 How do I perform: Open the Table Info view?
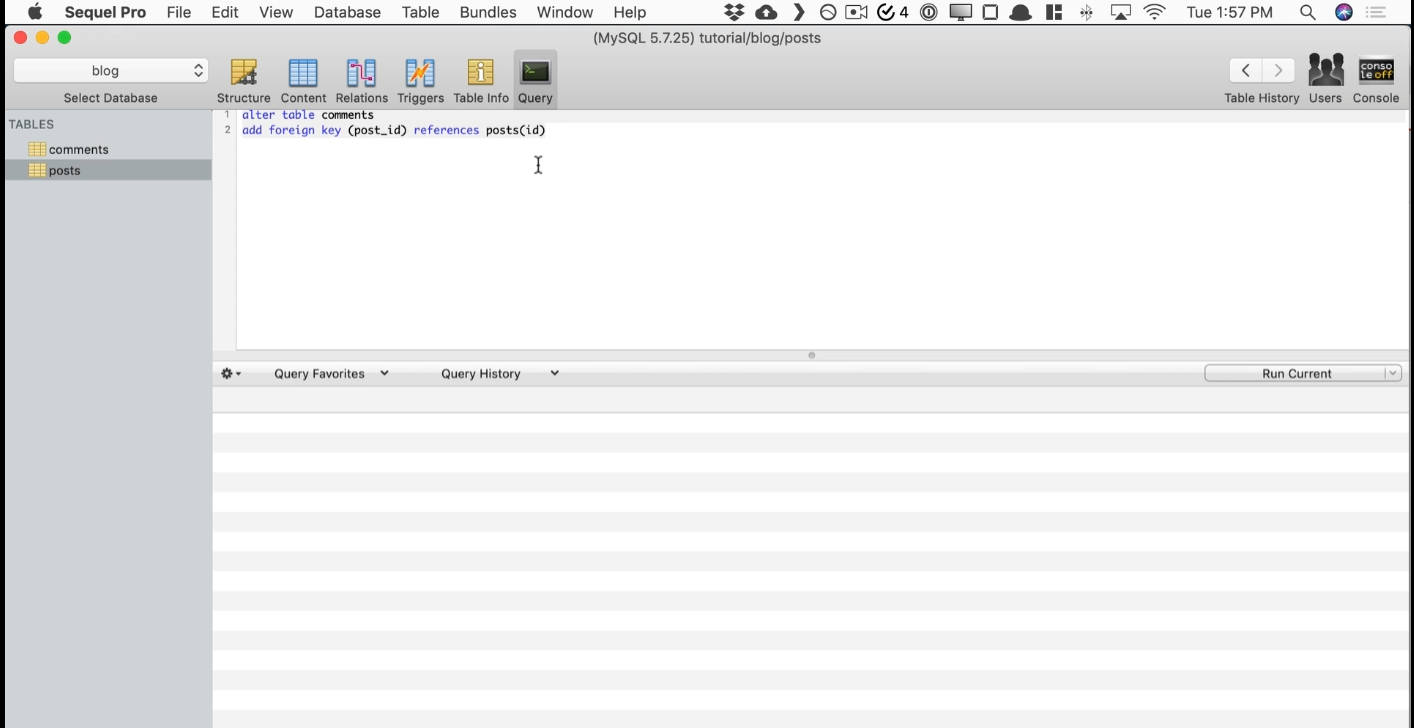[x=481, y=80]
